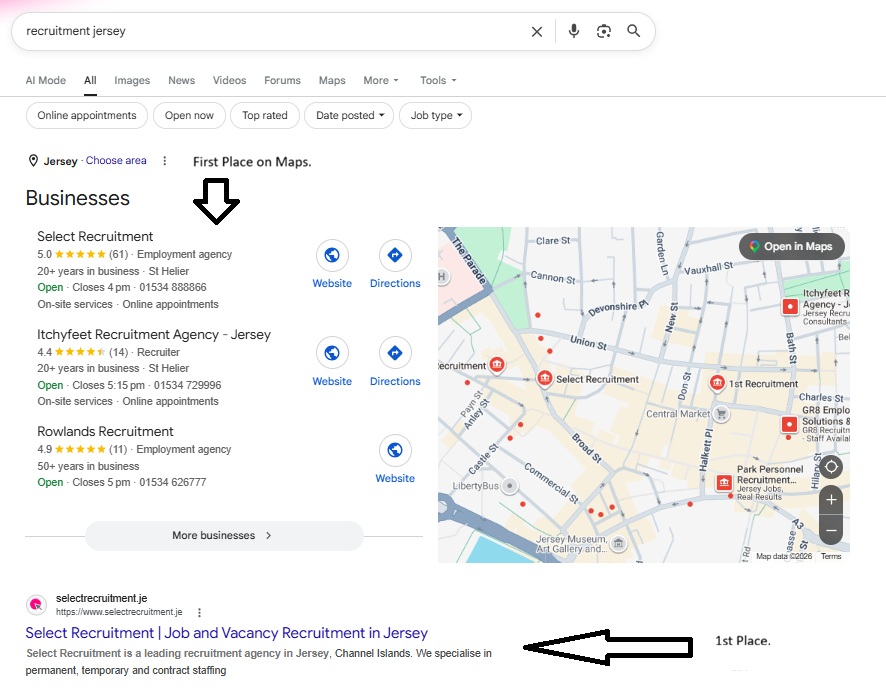Start voice search with the microphone icon
The image size is (886, 693).
(574, 31)
